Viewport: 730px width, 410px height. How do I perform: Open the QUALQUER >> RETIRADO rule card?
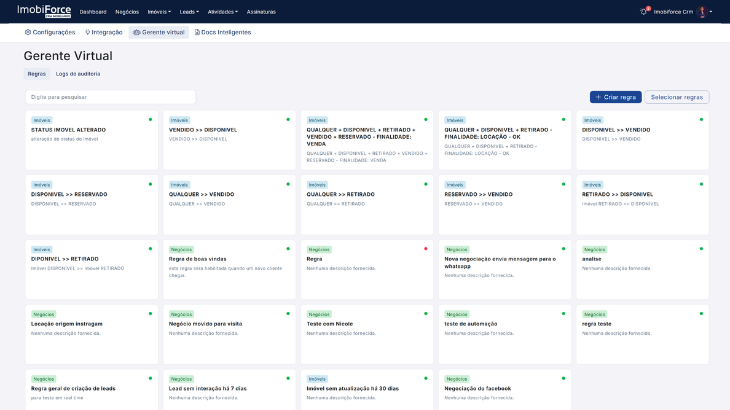click(x=367, y=205)
